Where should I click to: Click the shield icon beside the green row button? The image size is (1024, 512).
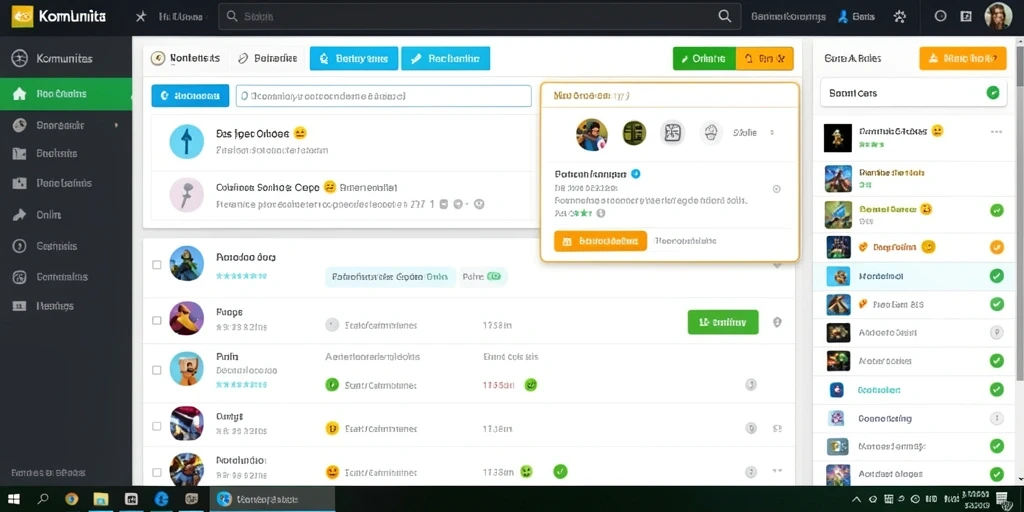[x=777, y=322]
